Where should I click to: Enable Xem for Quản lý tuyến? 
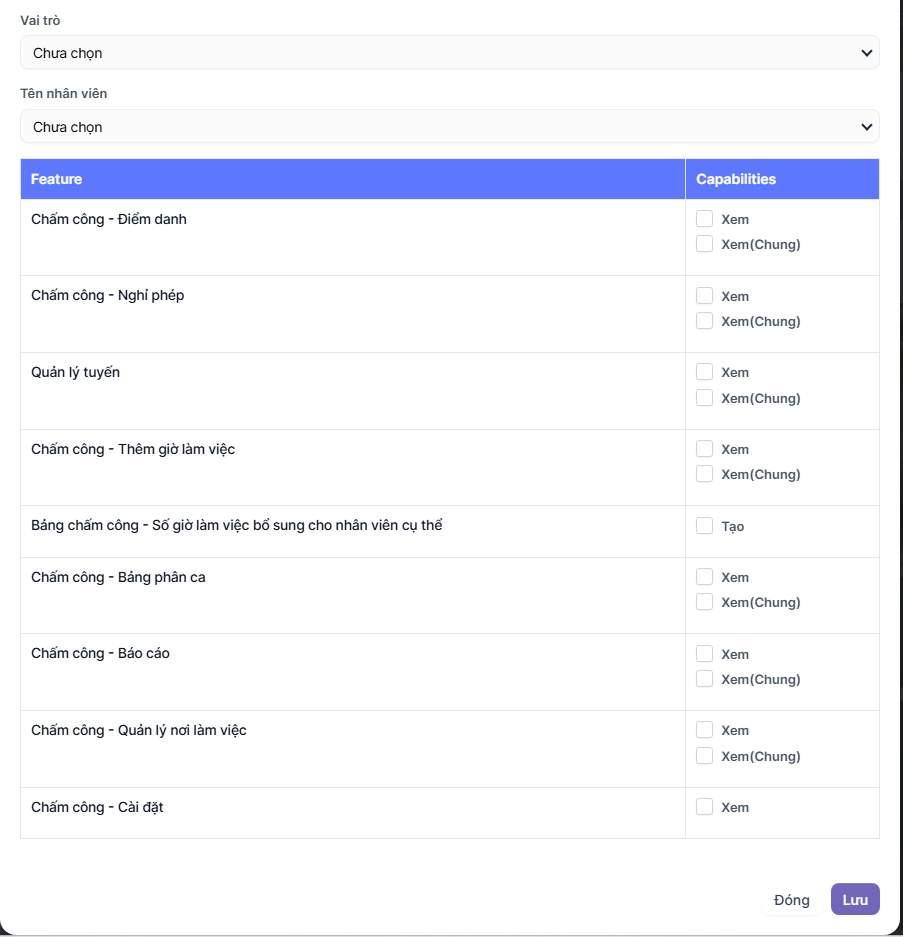pyautogui.click(x=705, y=372)
